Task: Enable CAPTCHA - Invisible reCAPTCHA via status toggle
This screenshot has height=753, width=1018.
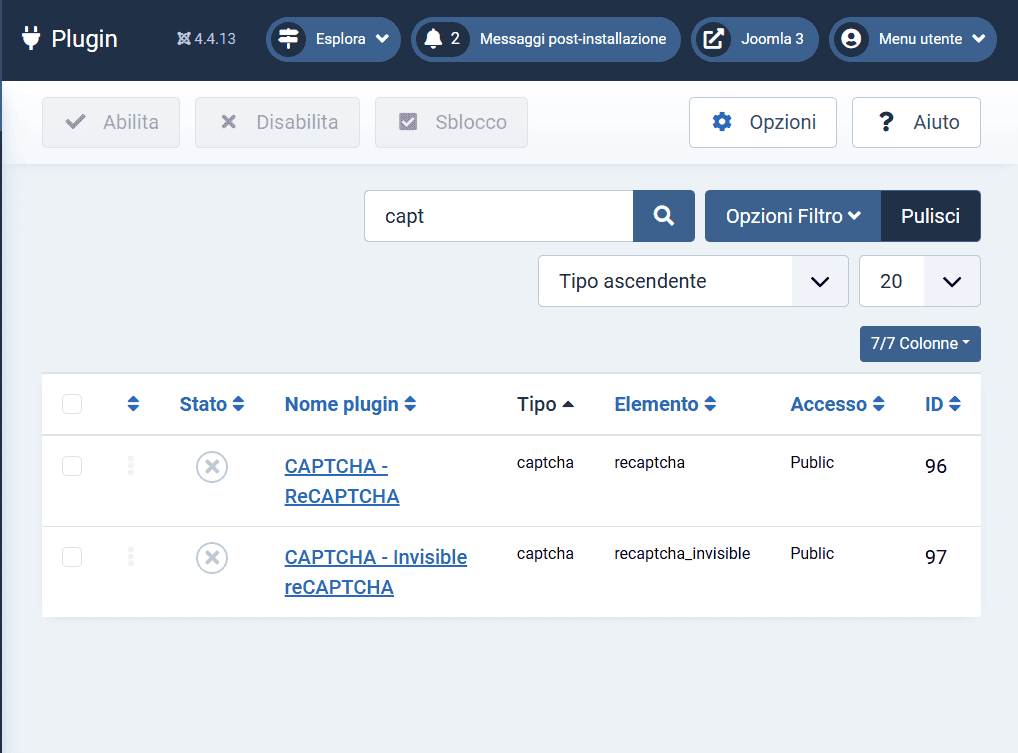Action: [211, 558]
